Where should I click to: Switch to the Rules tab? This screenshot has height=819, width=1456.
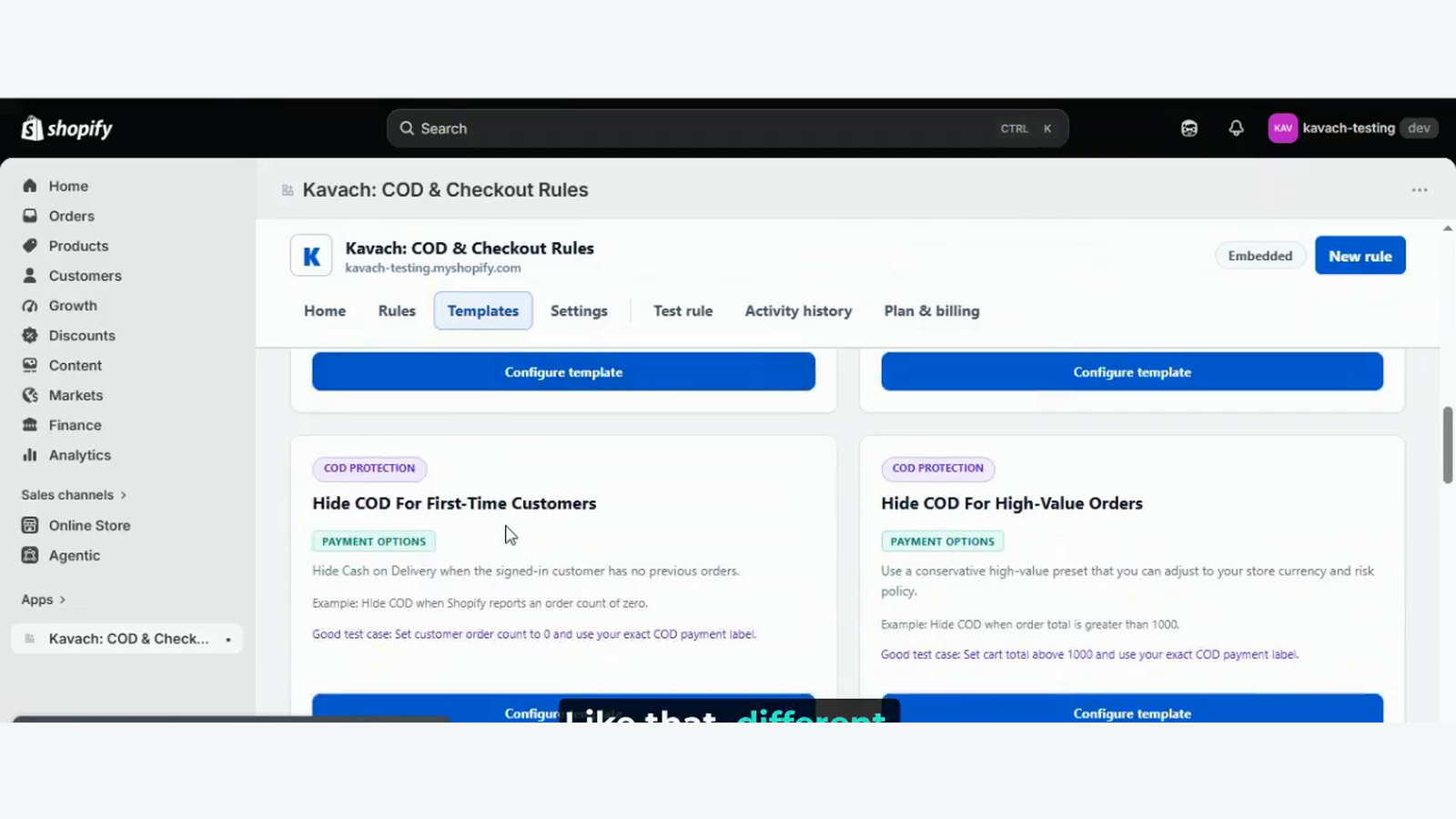[x=397, y=311]
